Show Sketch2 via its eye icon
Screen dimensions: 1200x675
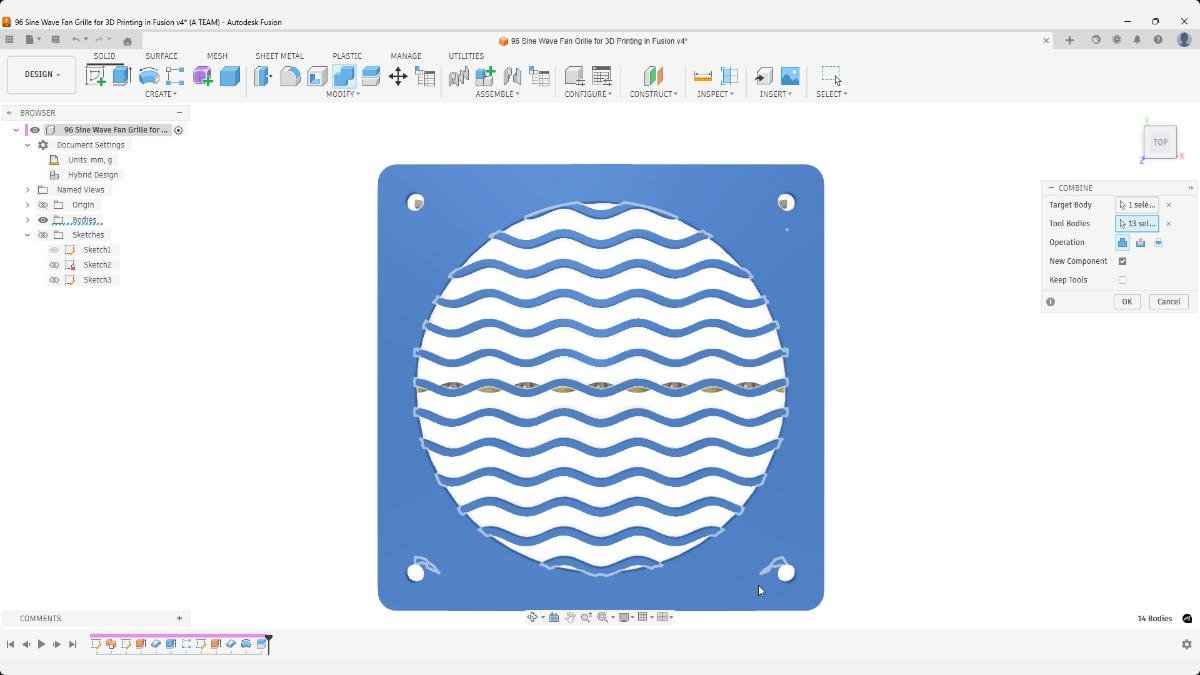tap(55, 265)
